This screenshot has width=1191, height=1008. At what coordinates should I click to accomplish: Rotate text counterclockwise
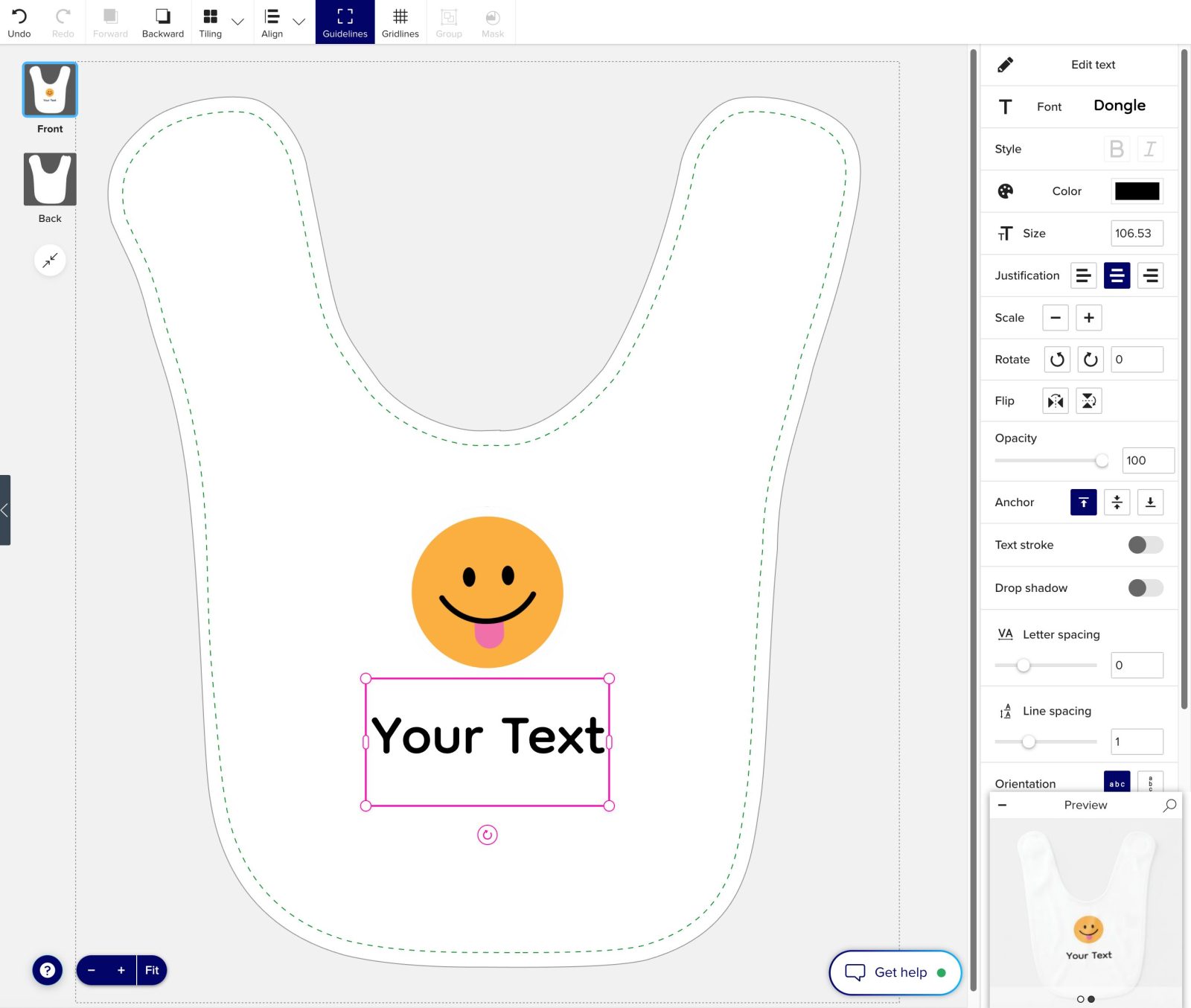(x=1057, y=360)
